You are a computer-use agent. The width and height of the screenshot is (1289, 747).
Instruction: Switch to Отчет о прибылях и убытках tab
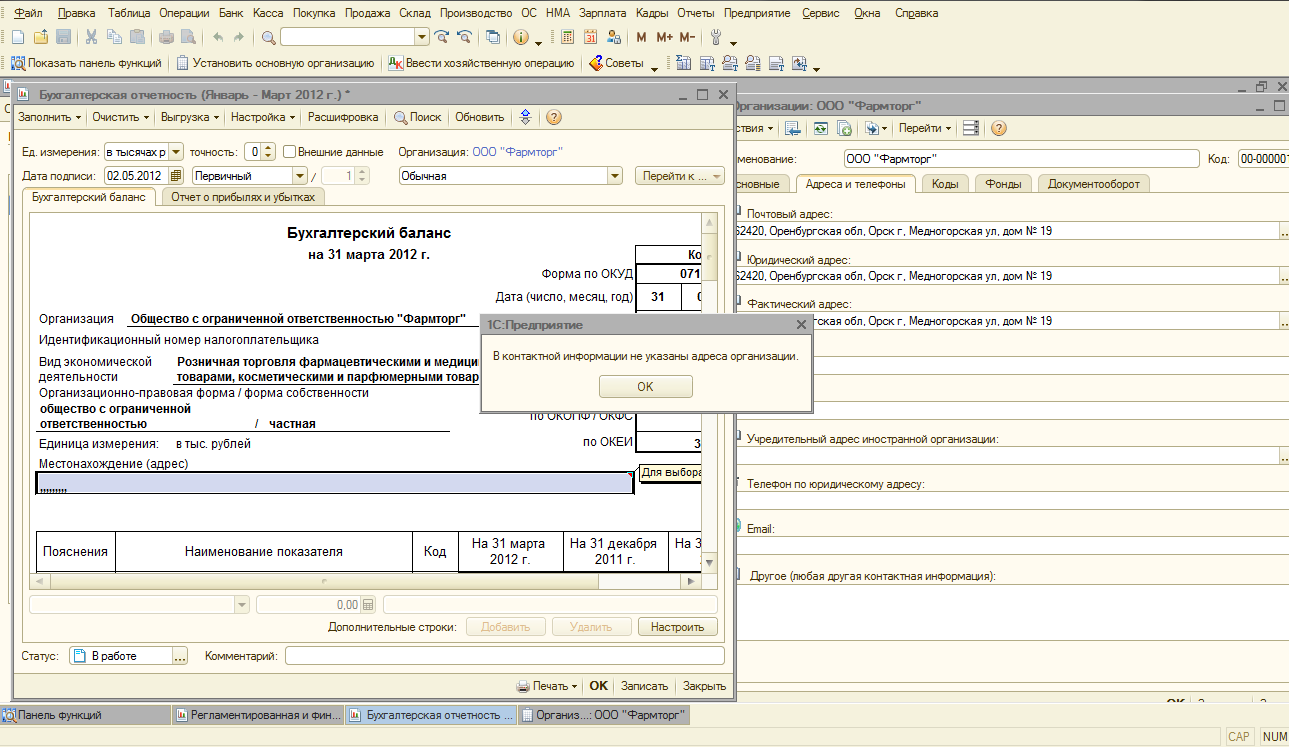point(242,197)
